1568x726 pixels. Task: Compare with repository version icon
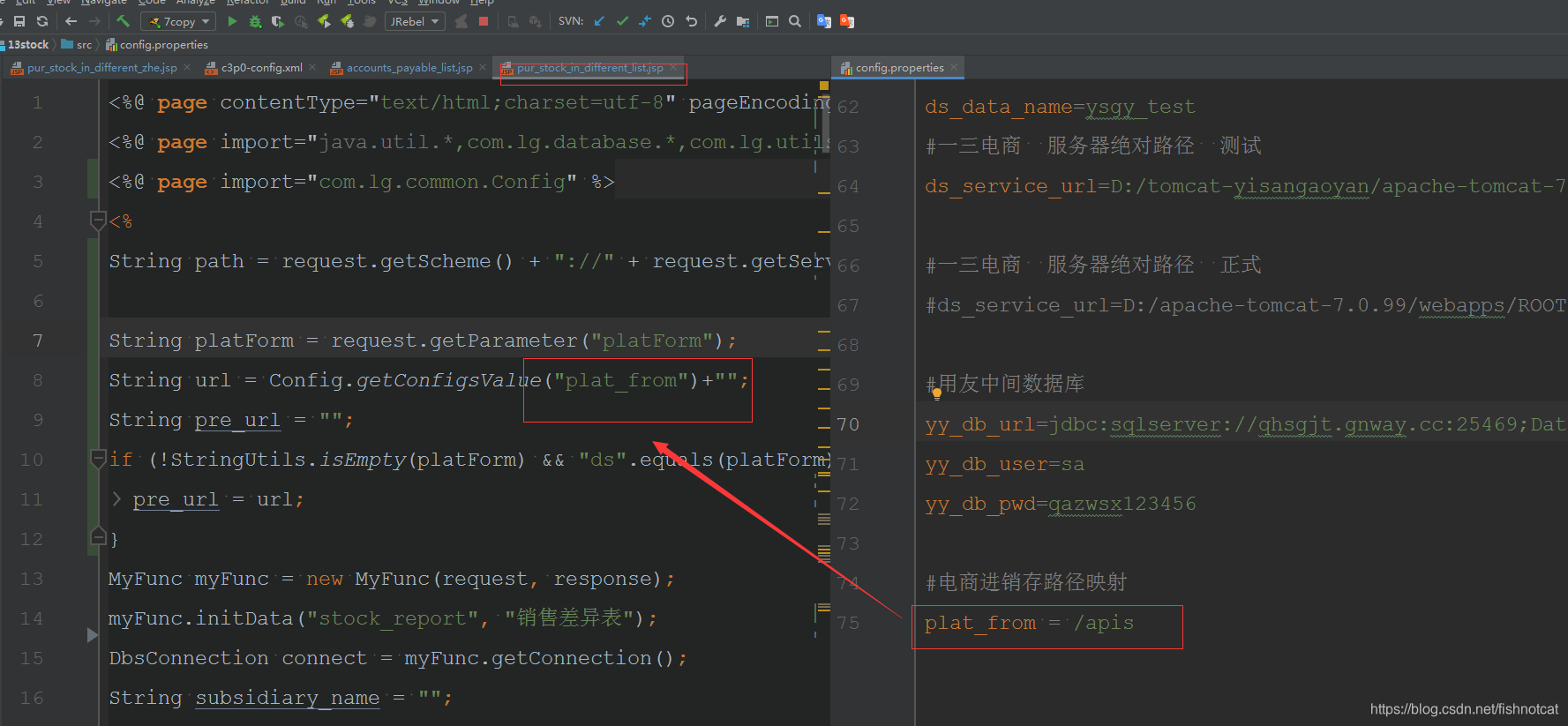(645, 21)
